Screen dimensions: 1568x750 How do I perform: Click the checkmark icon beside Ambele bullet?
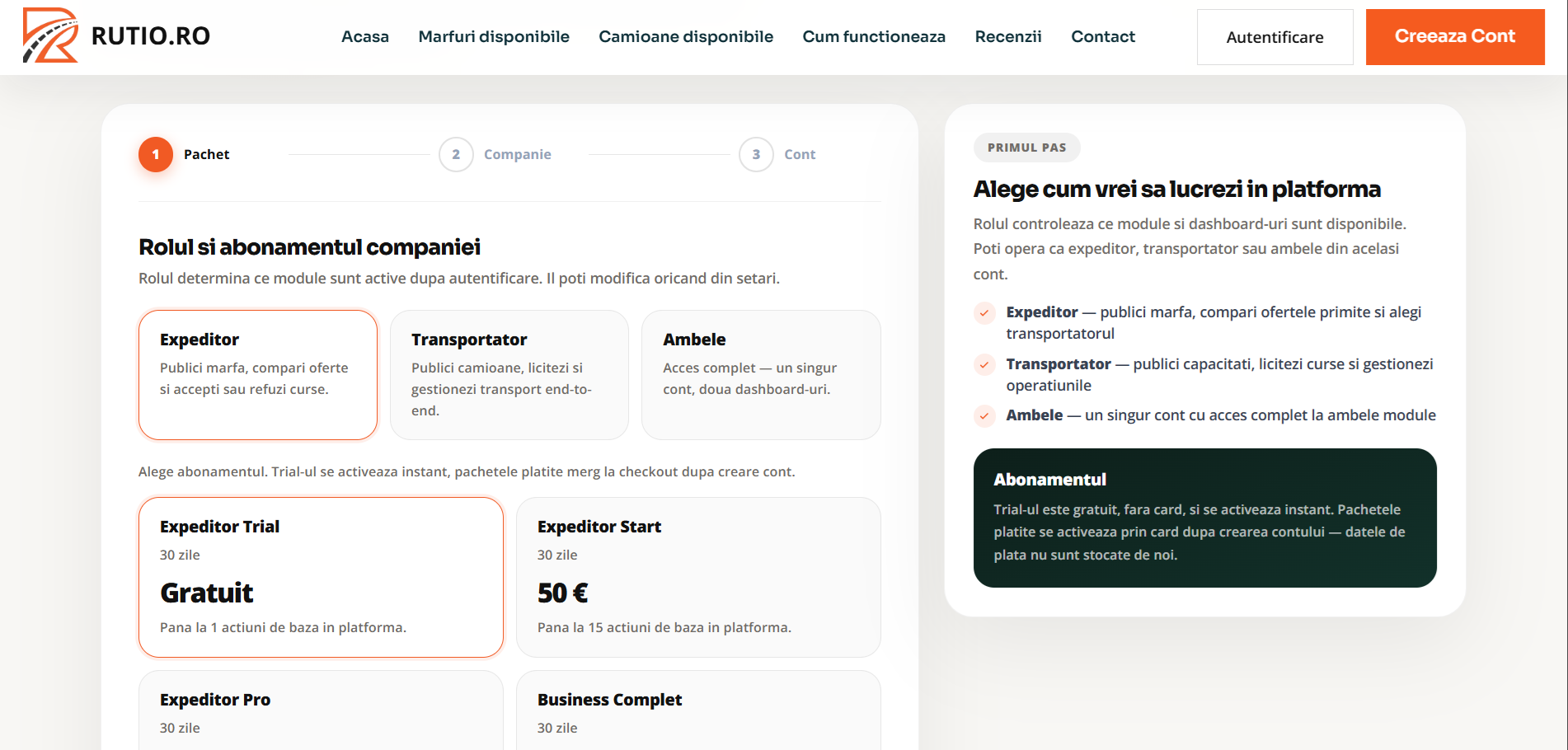pyautogui.click(x=984, y=416)
